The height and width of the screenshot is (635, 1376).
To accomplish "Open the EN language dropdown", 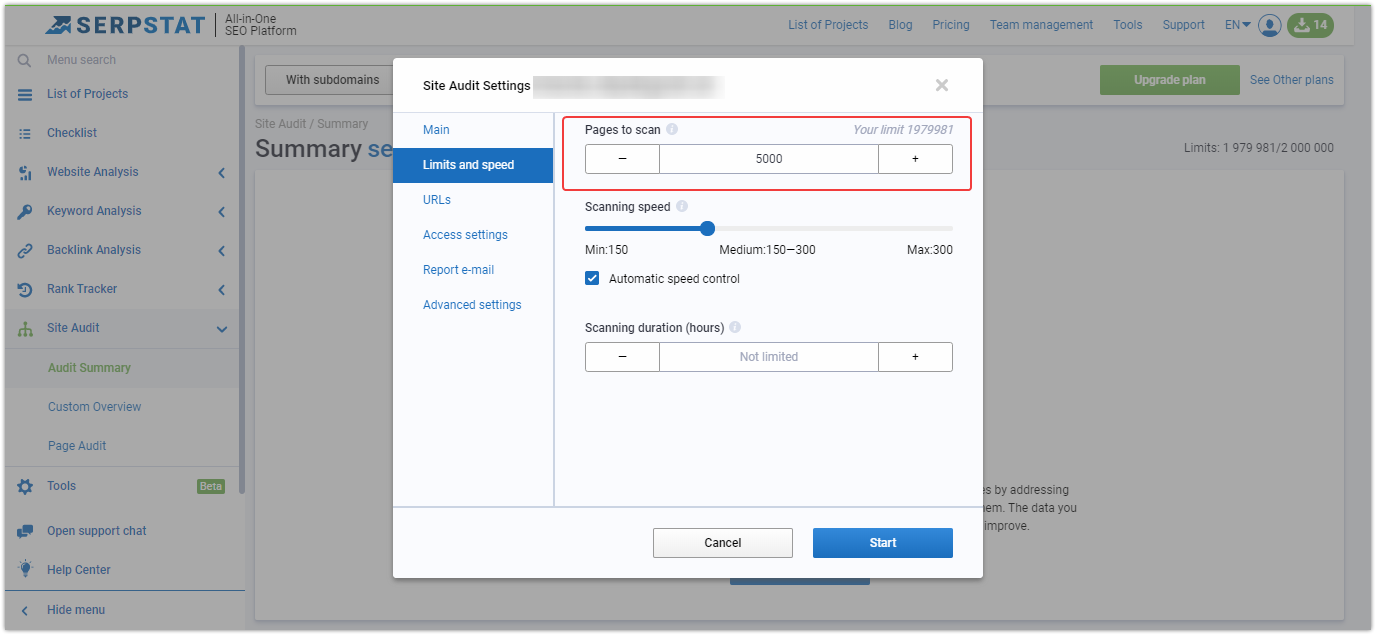I will point(1238,25).
